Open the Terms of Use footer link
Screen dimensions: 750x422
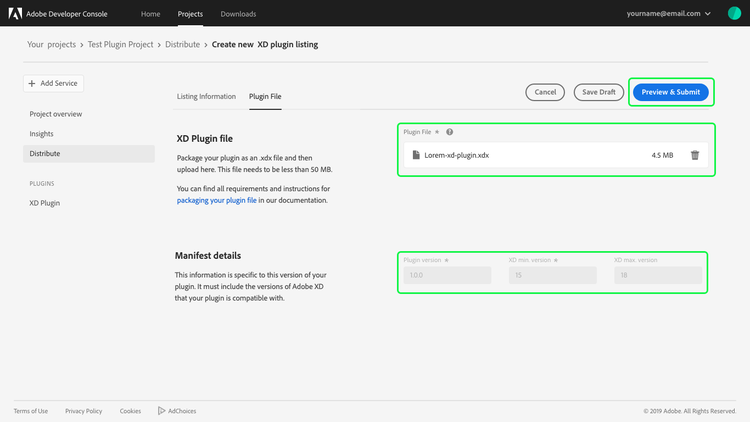click(31, 411)
